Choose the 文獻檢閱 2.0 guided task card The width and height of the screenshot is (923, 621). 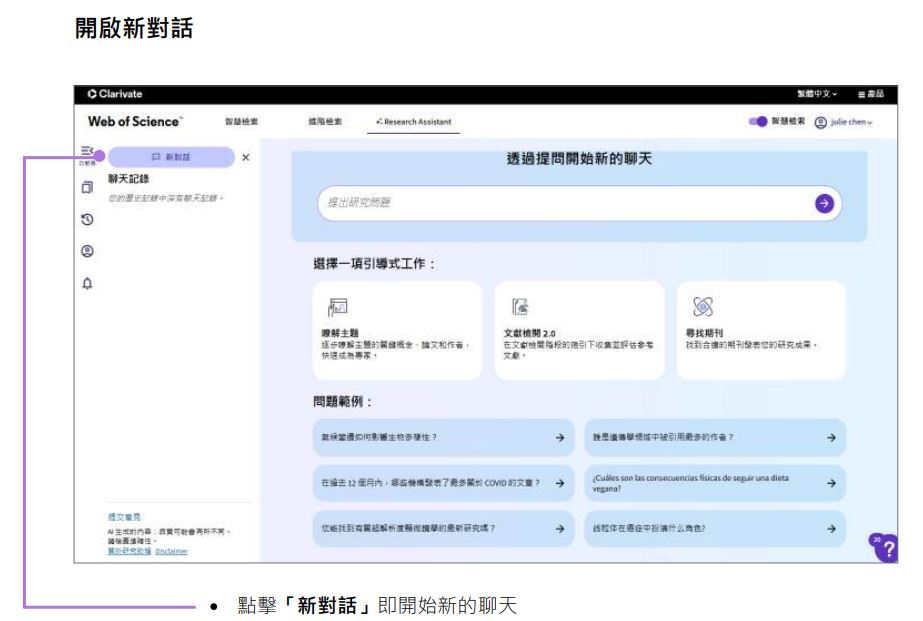[579, 330]
